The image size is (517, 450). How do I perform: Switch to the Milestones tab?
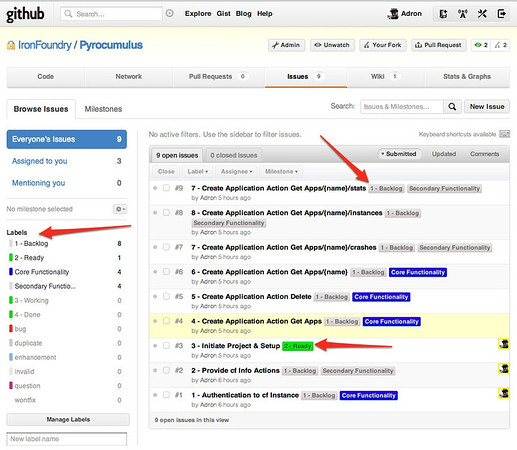click(x=103, y=109)
